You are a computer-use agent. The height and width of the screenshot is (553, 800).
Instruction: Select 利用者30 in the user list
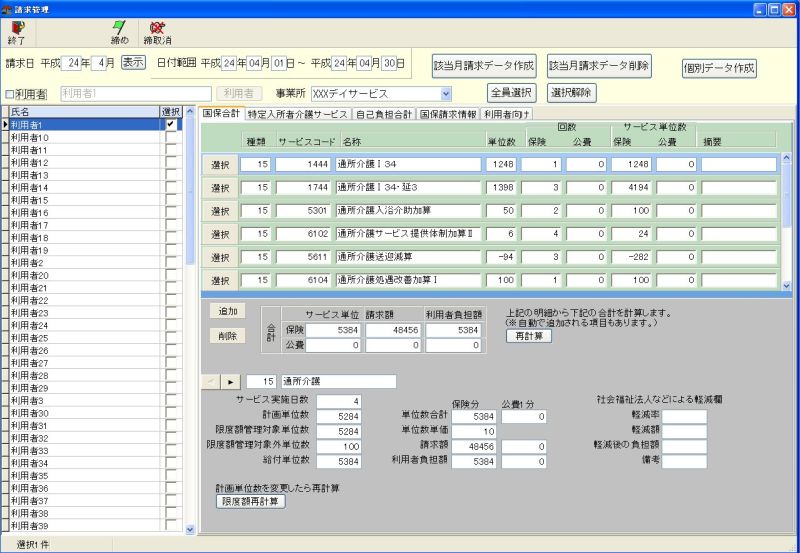(x=85, y=413)
